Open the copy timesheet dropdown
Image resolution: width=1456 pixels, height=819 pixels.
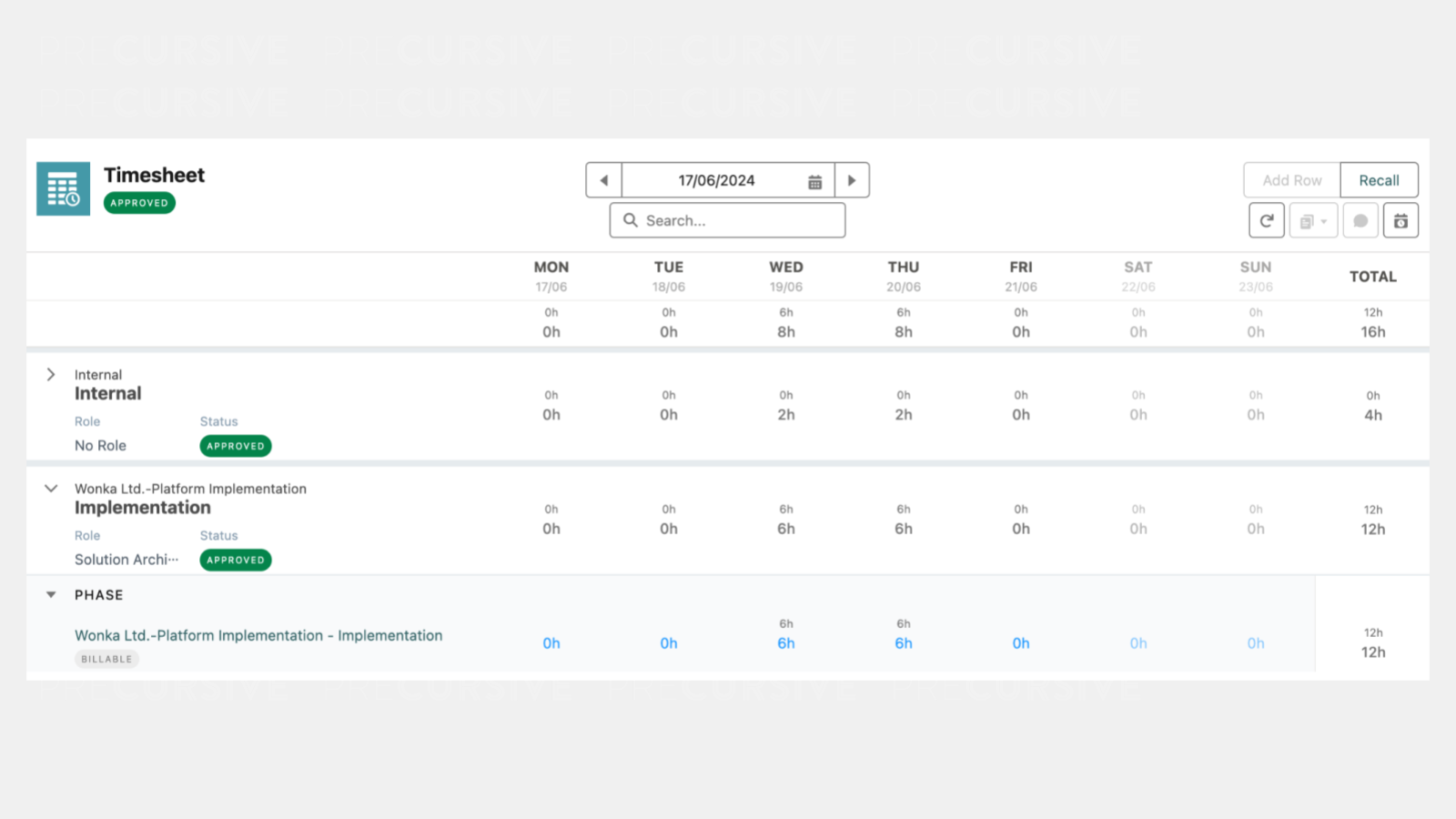pos(1313,221)
